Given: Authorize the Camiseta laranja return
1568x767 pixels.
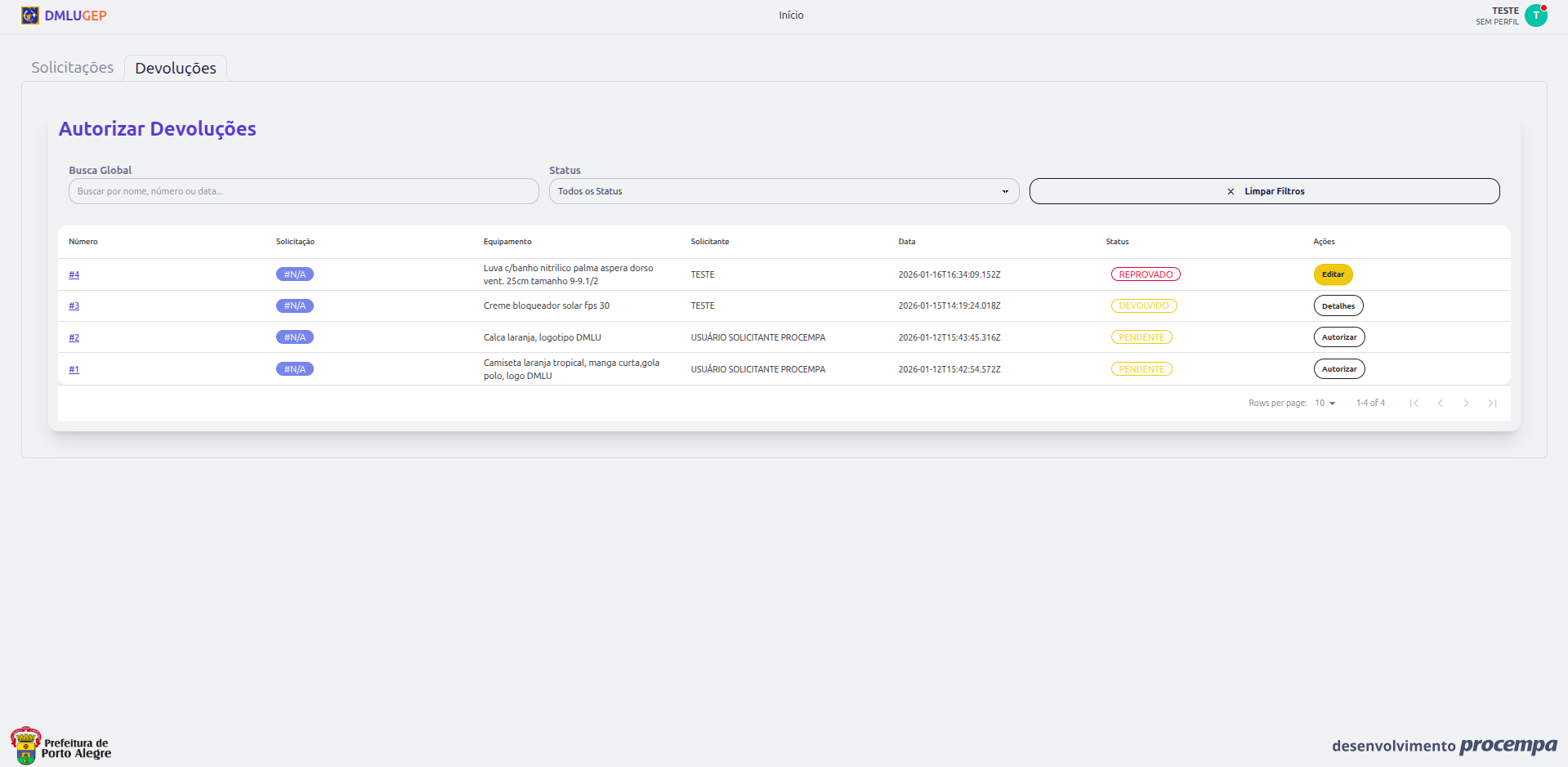Looking at the screenshot, I should pyautogui.click(x=1338, y=369).
